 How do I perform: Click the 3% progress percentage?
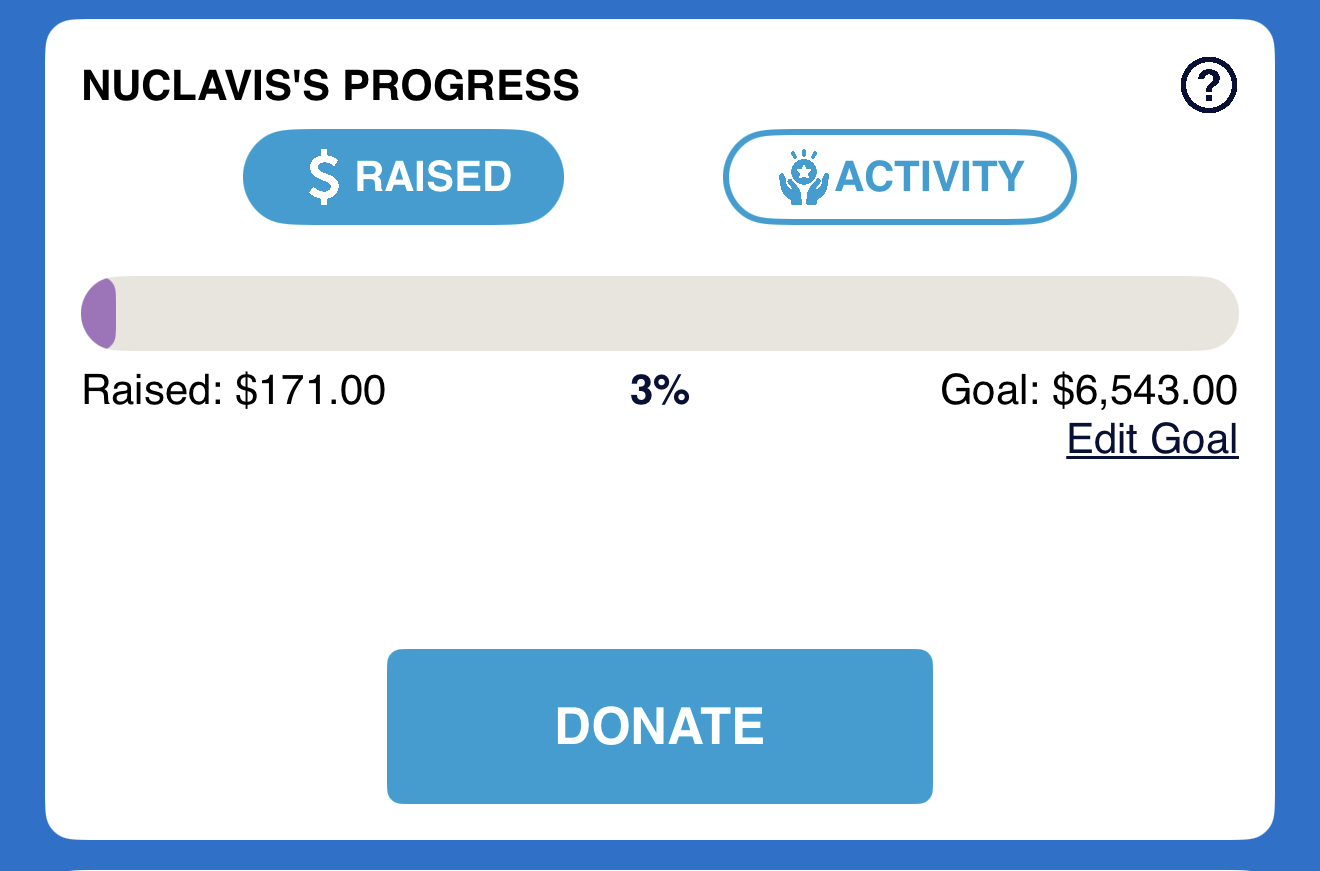[x=659, y=391]
